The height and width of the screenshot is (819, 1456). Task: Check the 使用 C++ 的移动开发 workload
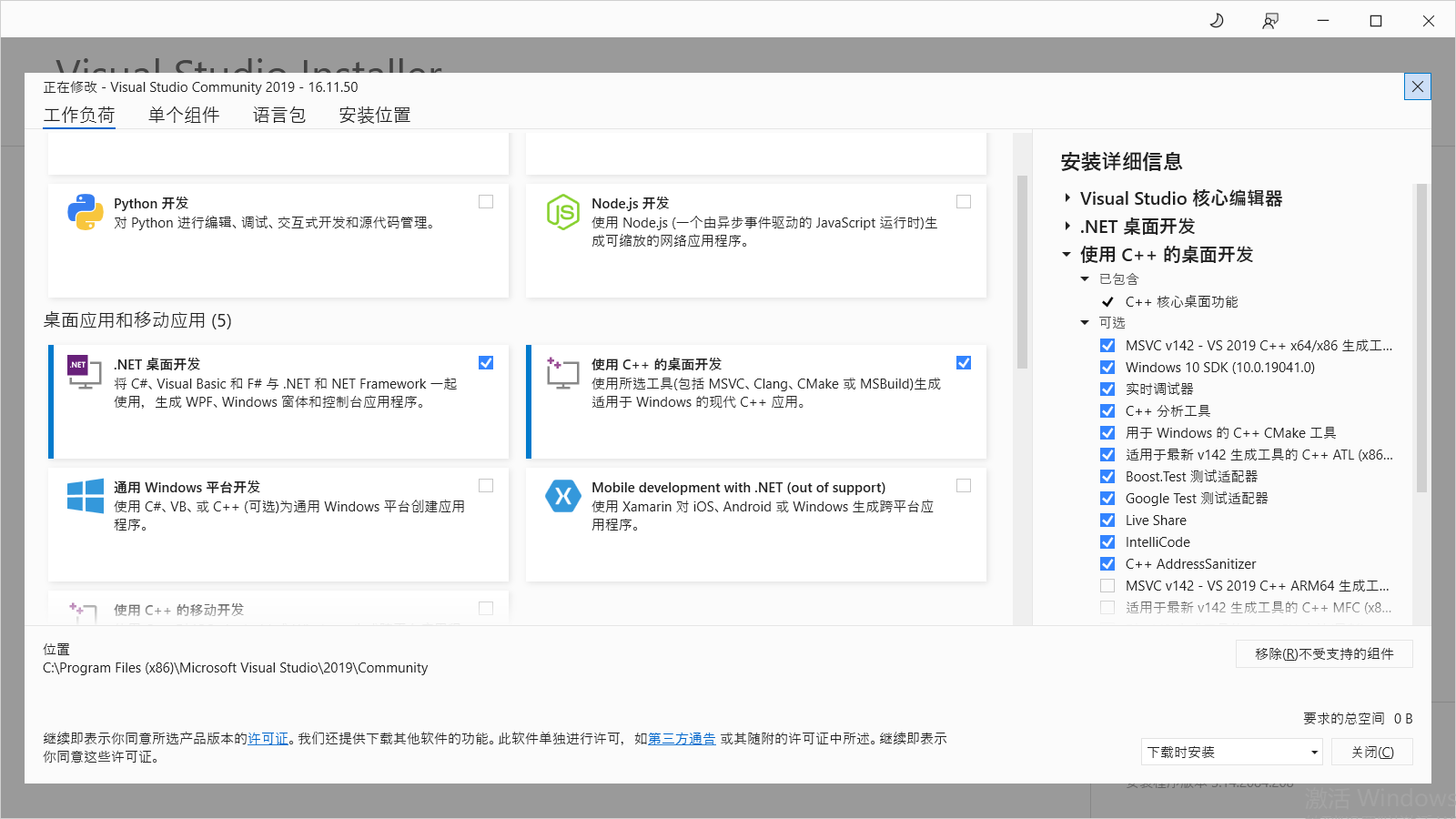(486, 608)
